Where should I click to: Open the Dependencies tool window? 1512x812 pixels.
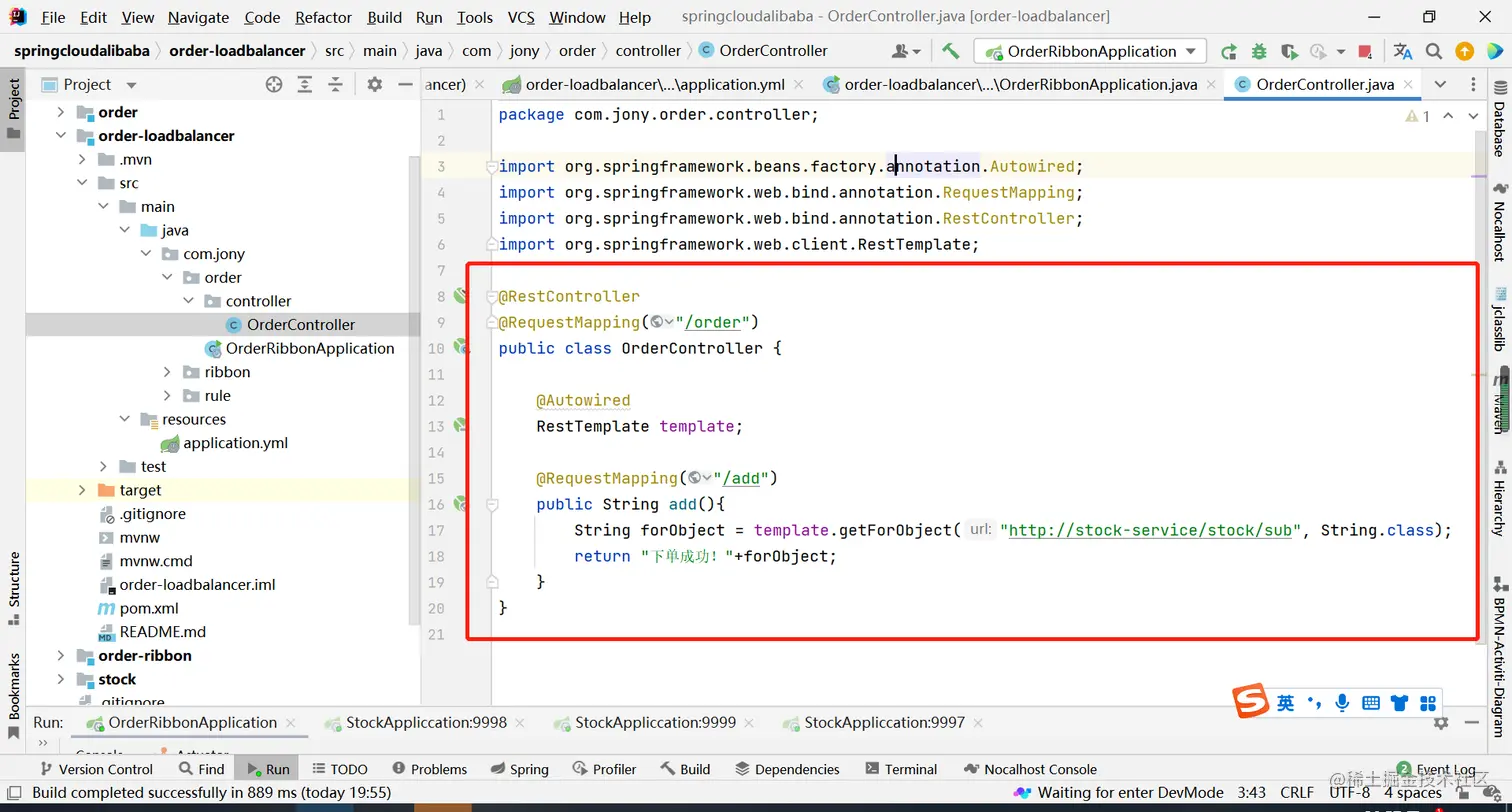coord(787,769)
